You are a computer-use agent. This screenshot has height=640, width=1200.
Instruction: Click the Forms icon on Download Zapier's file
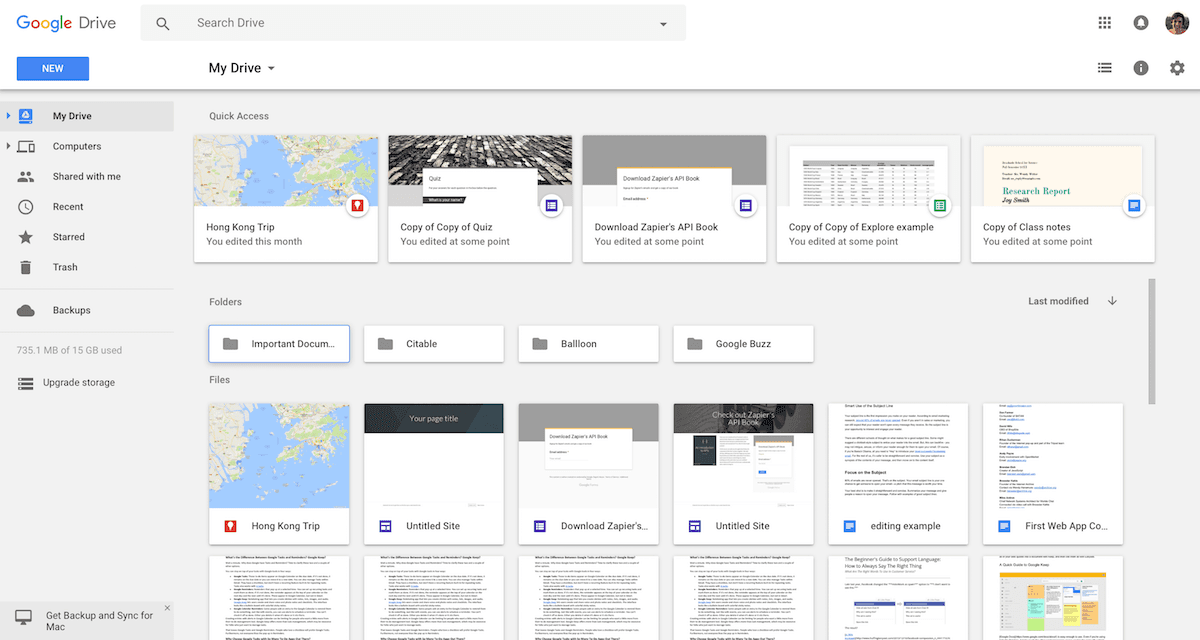540,526
